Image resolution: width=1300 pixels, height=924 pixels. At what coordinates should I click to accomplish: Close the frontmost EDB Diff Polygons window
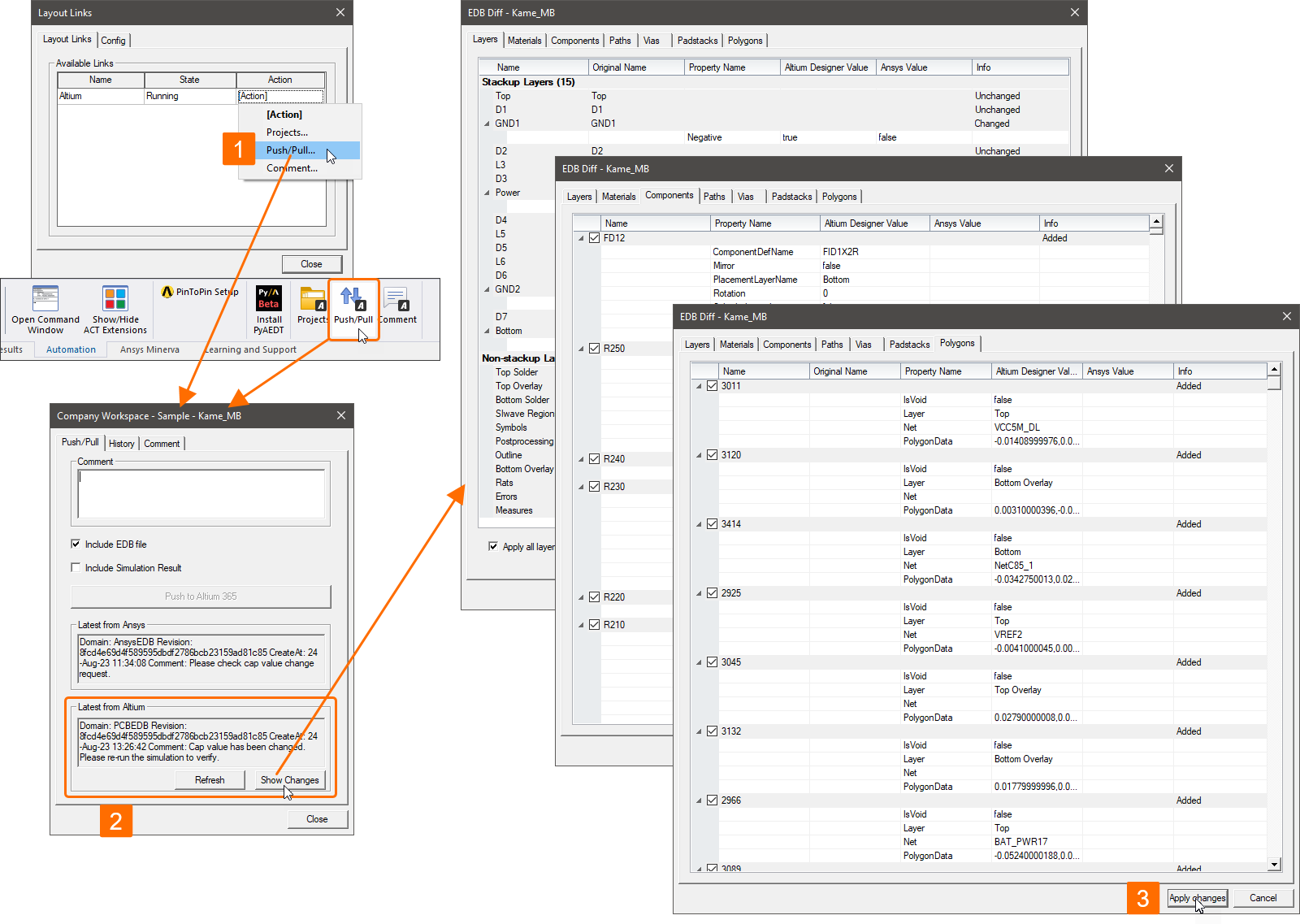(1287, 316)
